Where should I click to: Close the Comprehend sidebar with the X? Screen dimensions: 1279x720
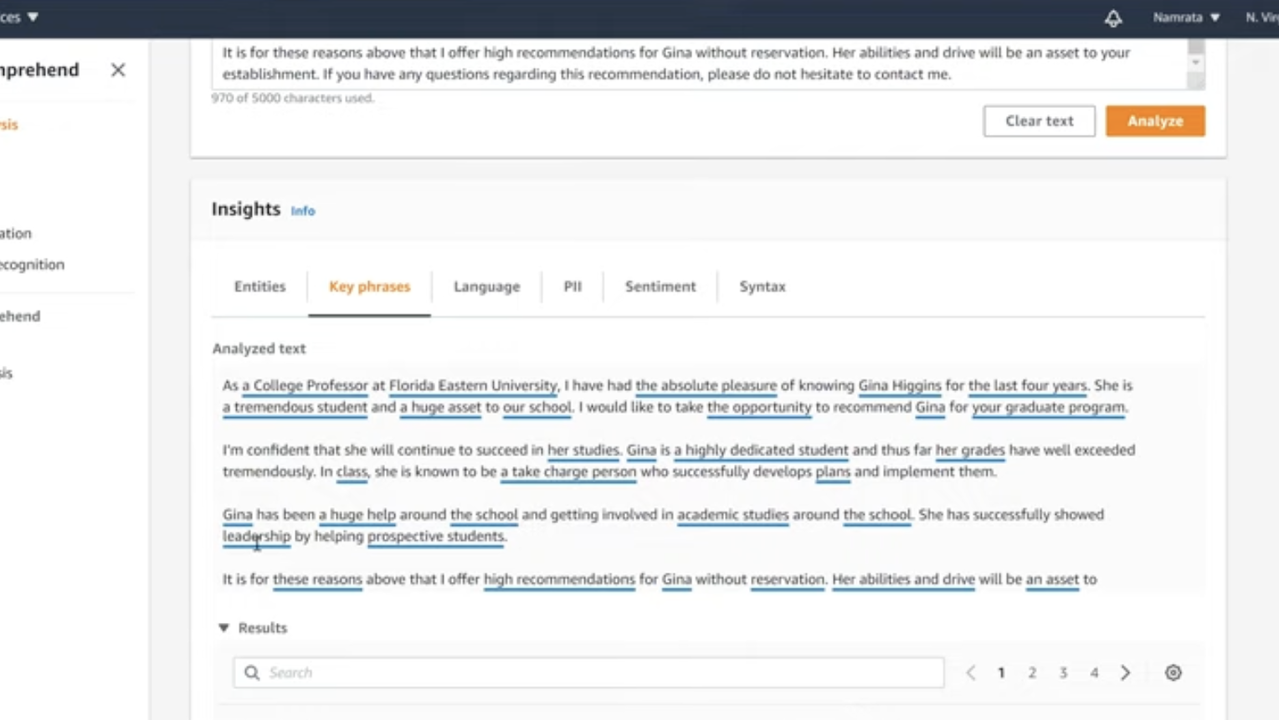117,69
